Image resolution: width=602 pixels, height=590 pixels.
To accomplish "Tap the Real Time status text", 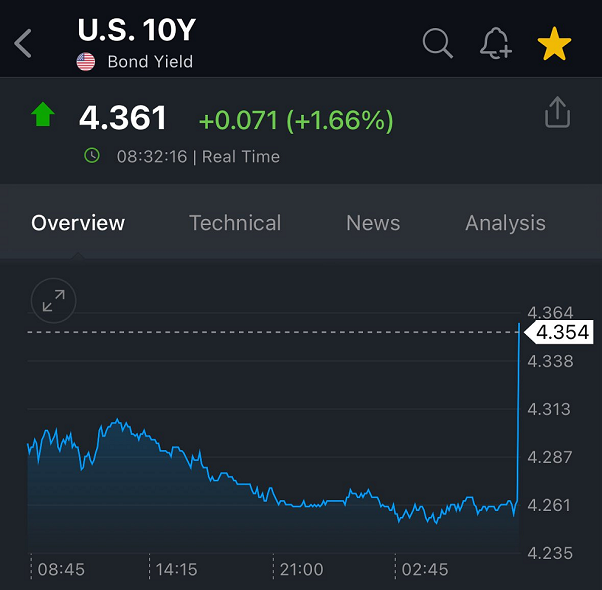I will coord(241,157).
